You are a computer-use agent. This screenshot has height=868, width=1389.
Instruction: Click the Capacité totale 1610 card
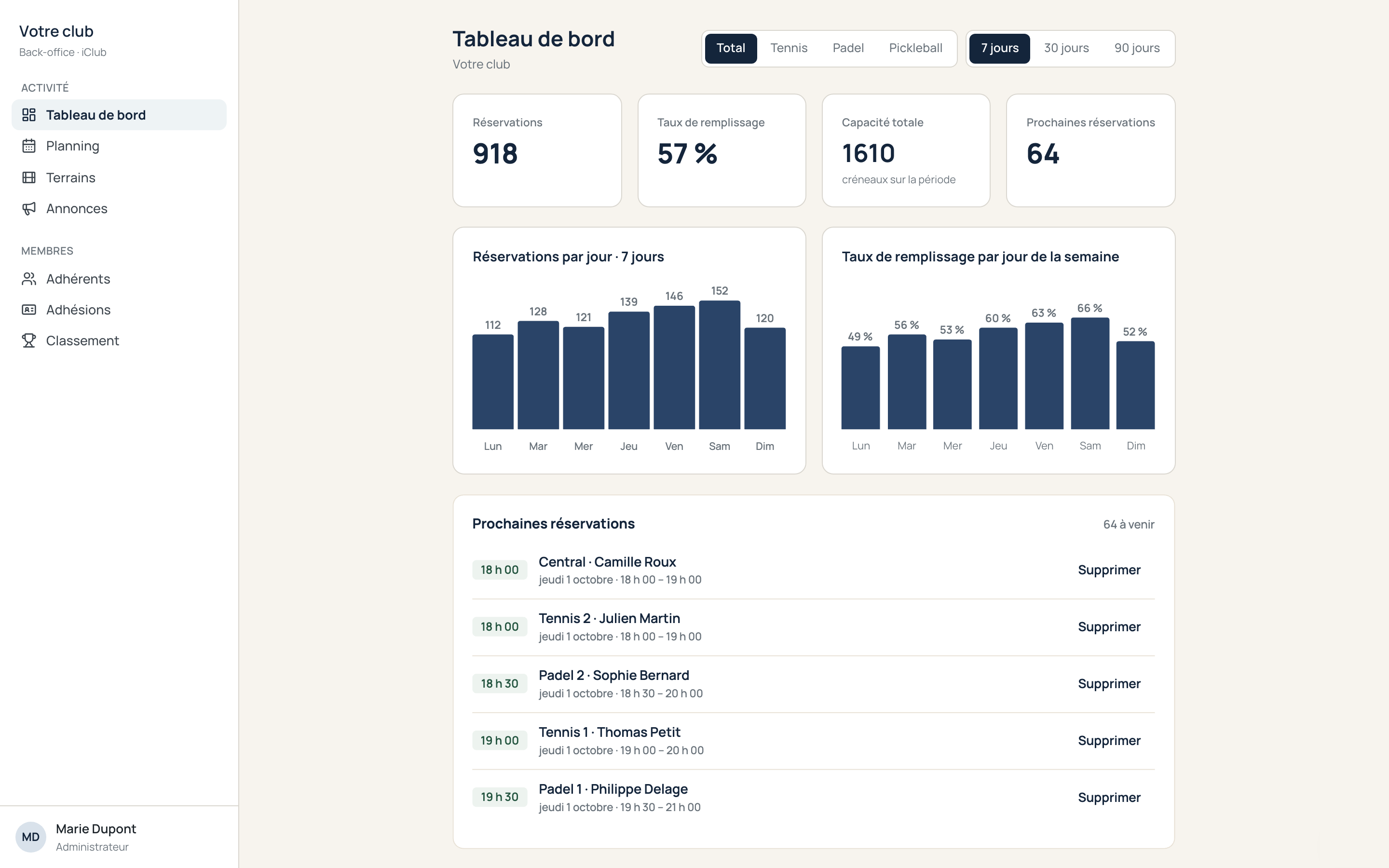(x=906, y=150)
